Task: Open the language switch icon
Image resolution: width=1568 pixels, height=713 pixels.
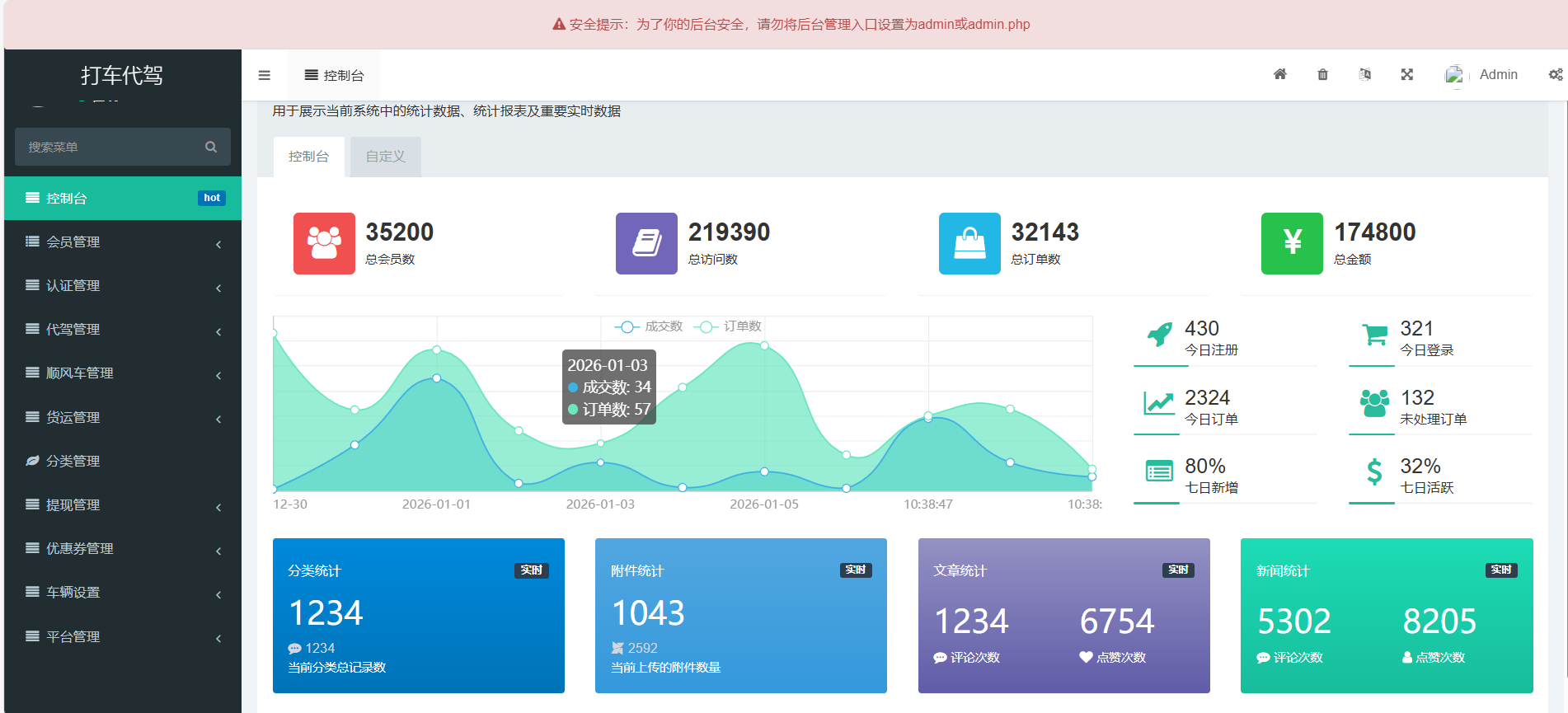Action: point(1364,74)
